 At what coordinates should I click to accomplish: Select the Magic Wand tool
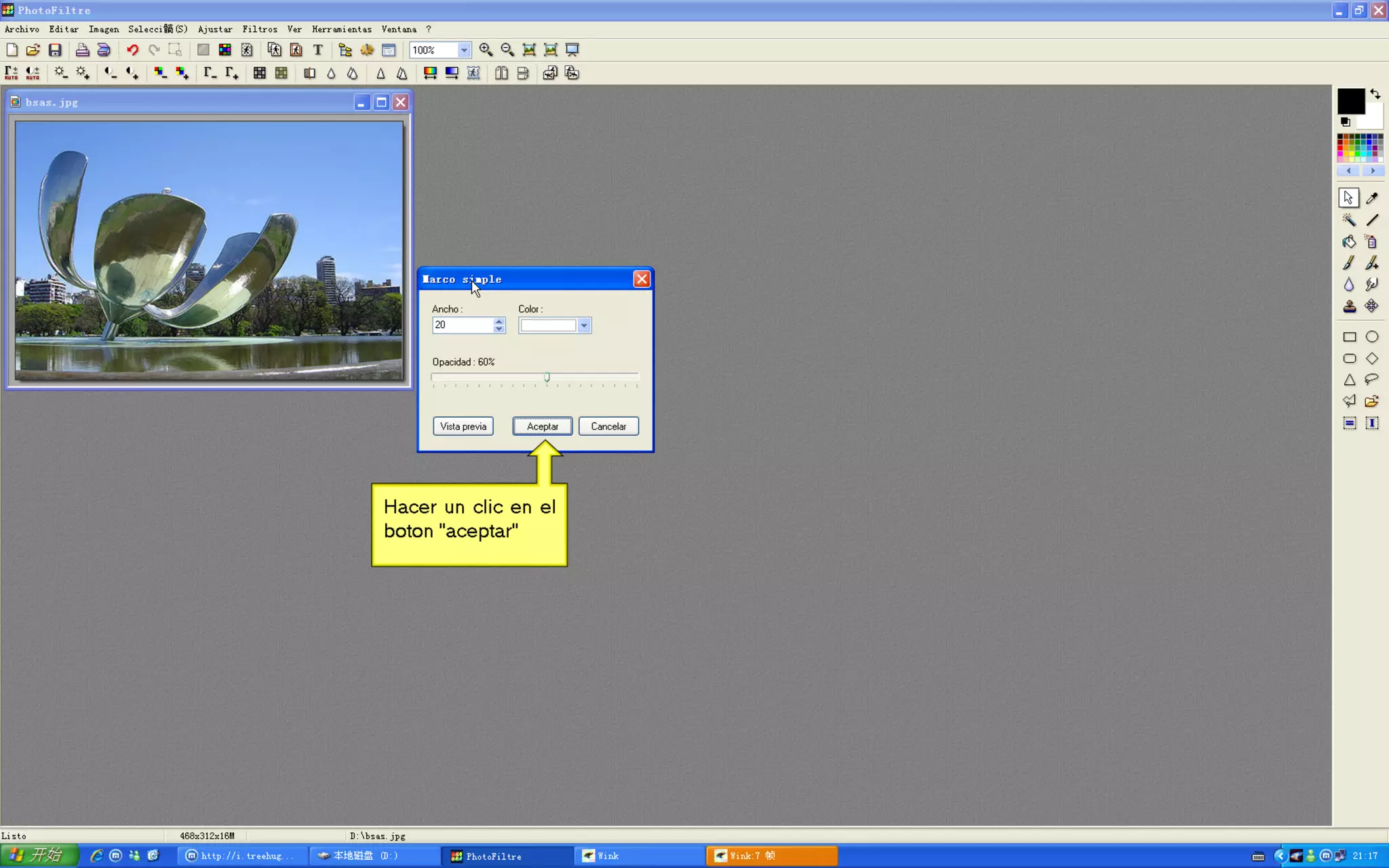[1349, 220]
